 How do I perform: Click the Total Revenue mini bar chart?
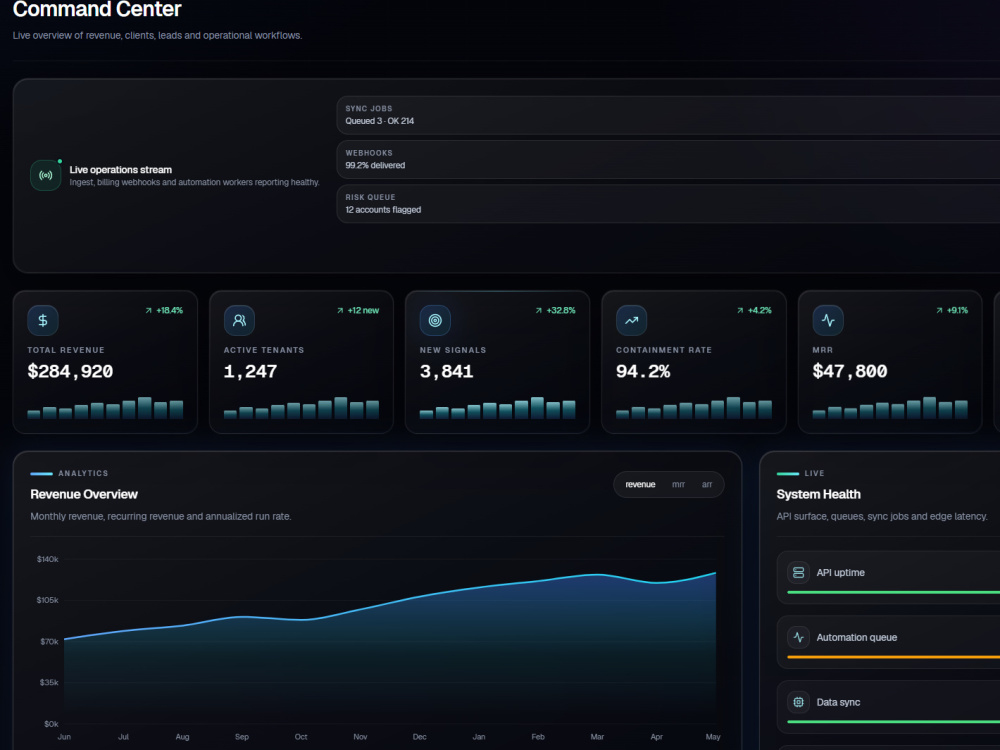105,408
